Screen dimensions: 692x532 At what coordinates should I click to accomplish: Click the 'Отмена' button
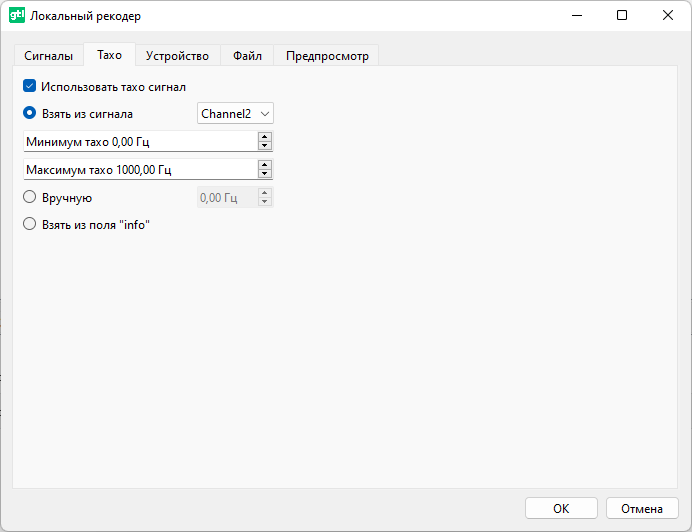[642, 508]
